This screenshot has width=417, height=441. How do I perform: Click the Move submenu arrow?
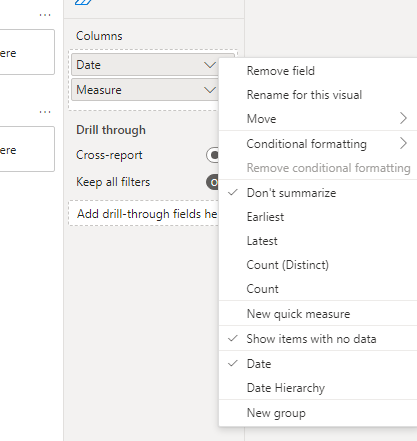click(403, 118)
